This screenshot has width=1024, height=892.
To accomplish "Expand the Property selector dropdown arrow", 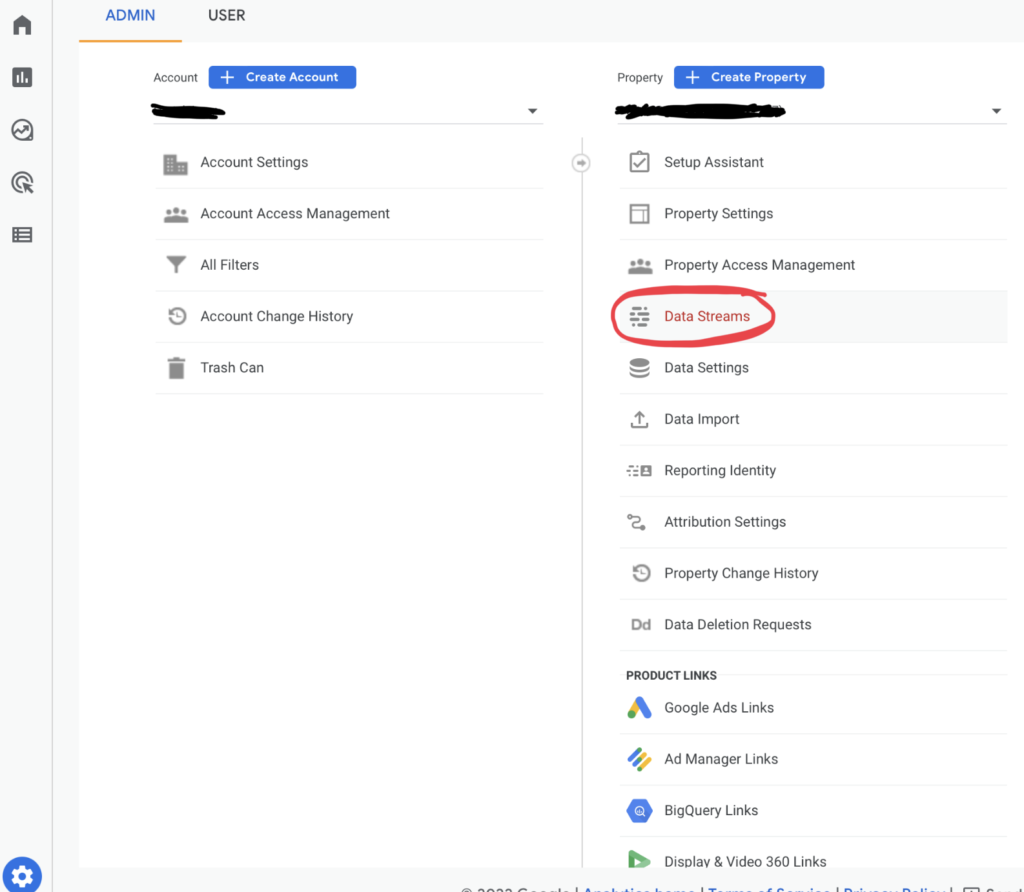I will (996, 111).
